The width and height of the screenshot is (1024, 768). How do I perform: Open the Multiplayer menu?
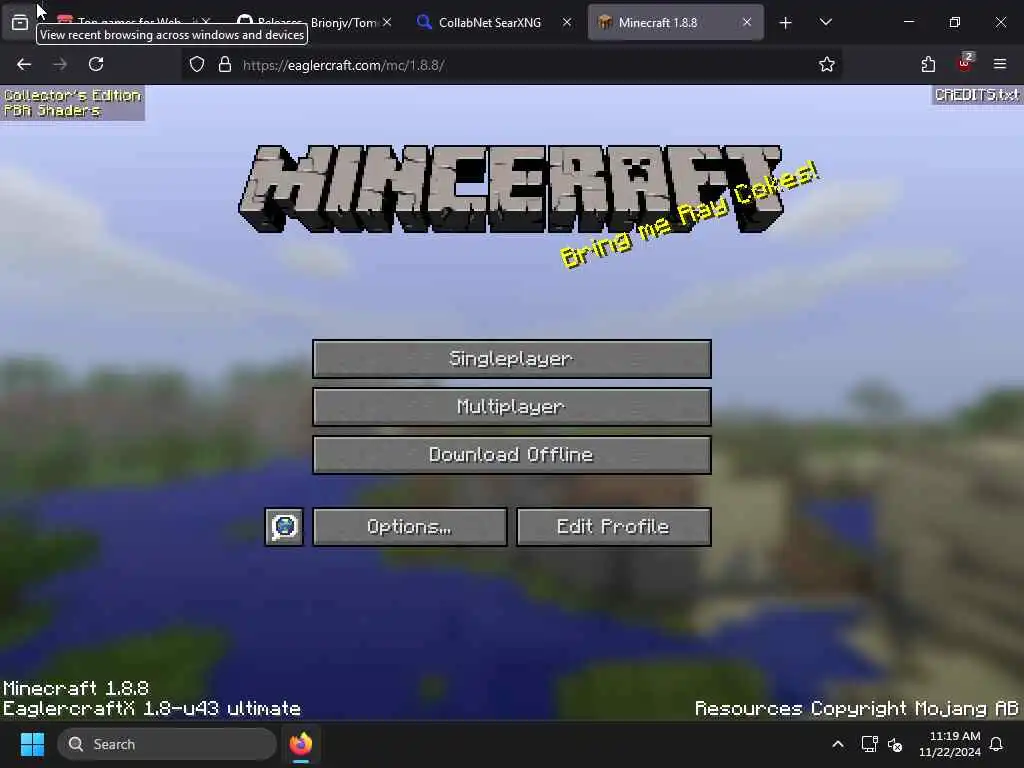click(x=511, y=407)
